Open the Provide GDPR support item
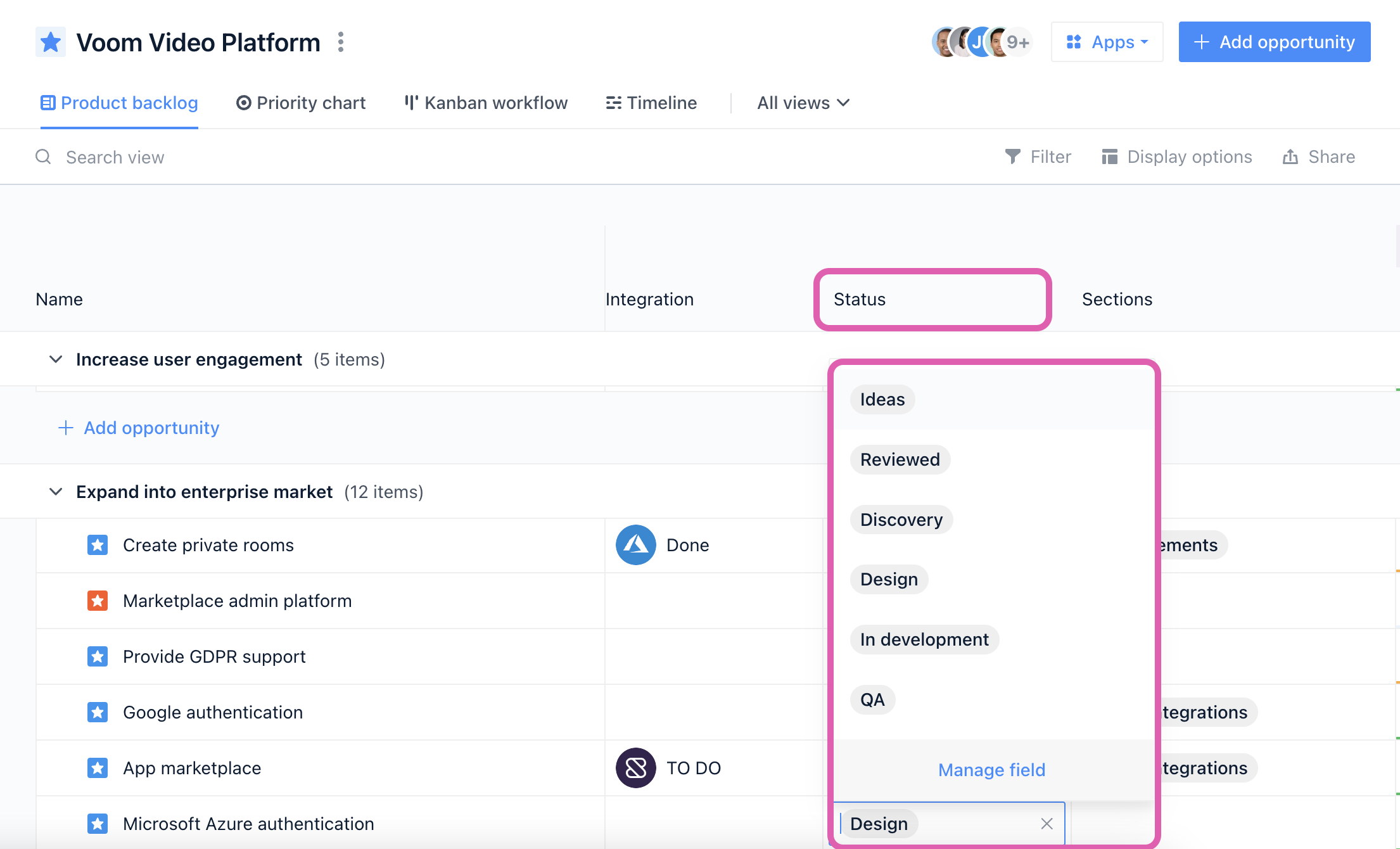Image resolution: width=1400 pixels, height=849 pixels. 214,656
